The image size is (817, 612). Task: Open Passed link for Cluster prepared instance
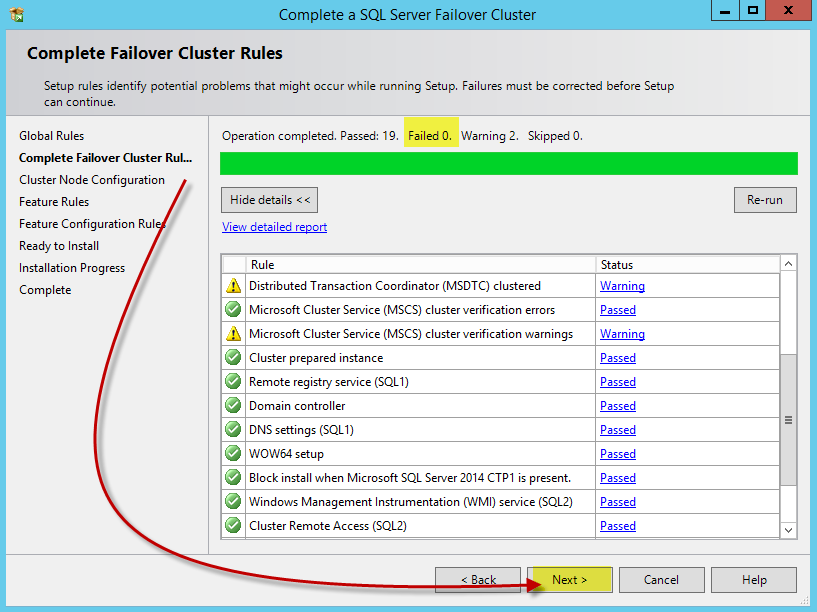click(617, 358)
